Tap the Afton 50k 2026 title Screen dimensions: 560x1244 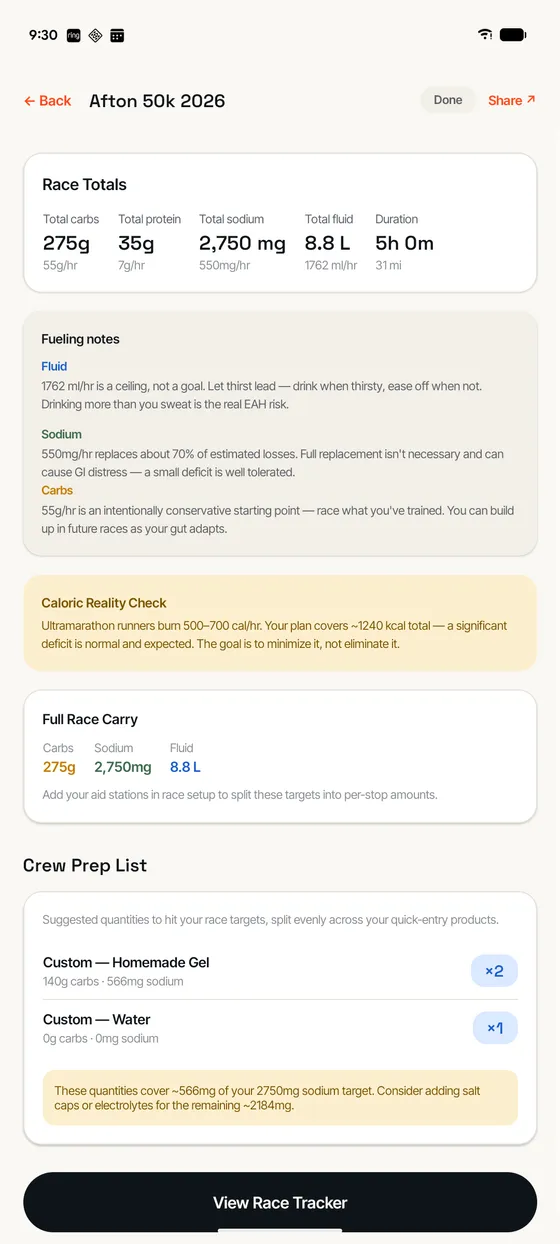tap(157, 101)
